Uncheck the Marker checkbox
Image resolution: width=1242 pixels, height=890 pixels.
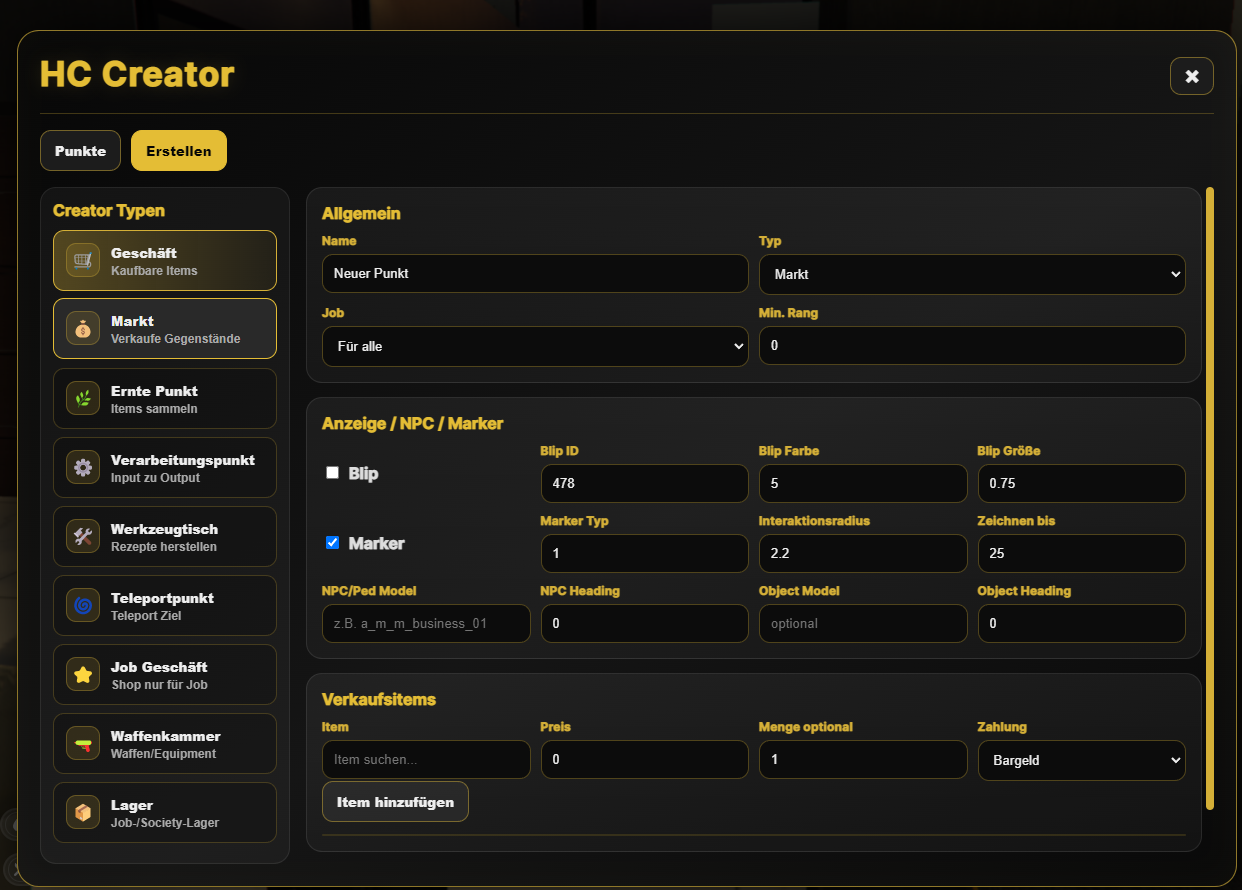(333, 543)
